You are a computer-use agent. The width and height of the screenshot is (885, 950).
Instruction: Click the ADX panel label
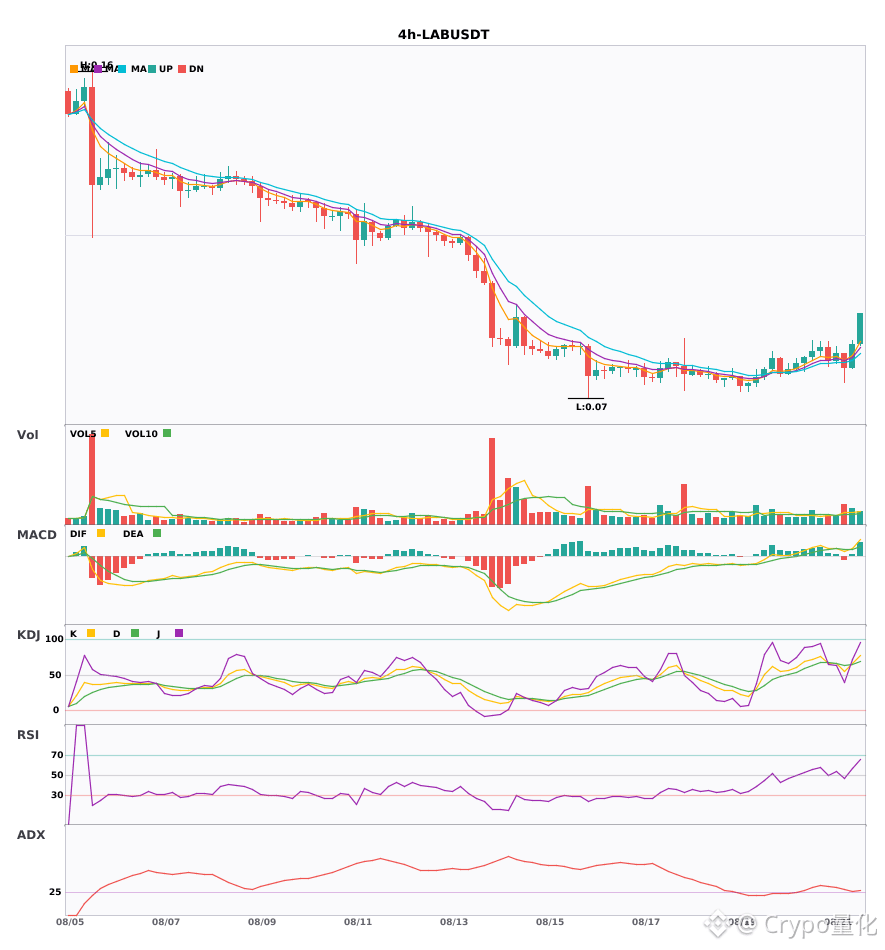tap(31, 835)
